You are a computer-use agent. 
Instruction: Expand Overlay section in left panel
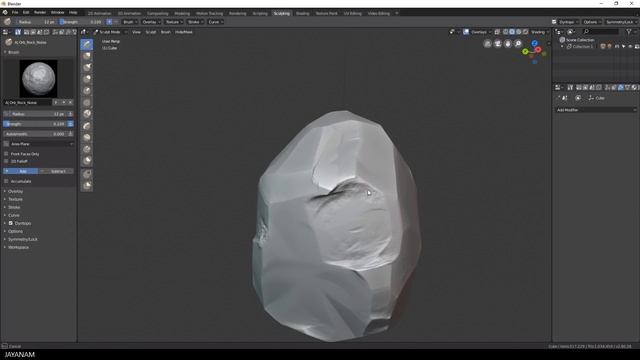[16, 191]
